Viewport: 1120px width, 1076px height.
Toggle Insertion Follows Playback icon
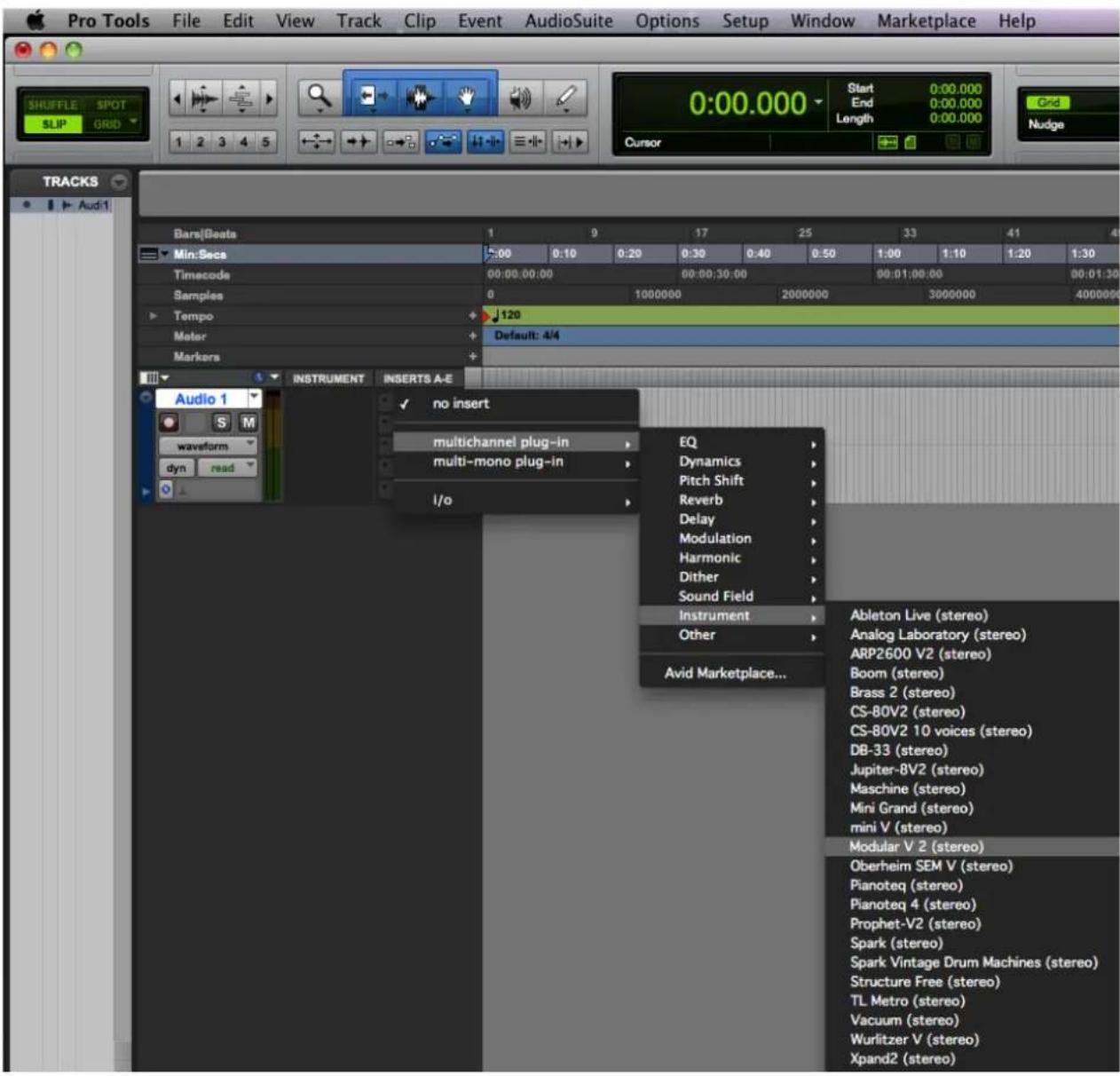570,141
